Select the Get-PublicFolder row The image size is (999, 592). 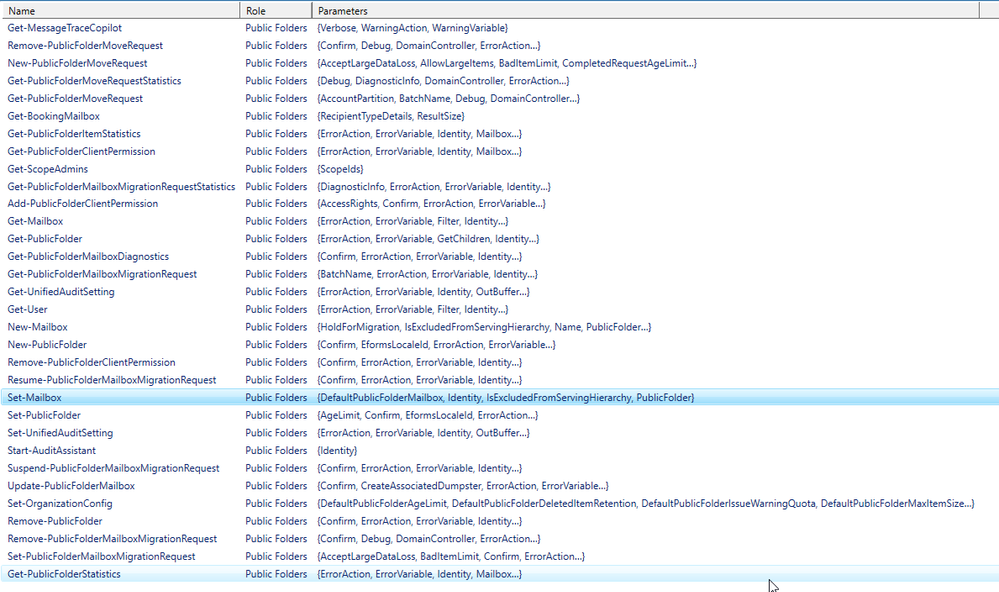[500, 239]
